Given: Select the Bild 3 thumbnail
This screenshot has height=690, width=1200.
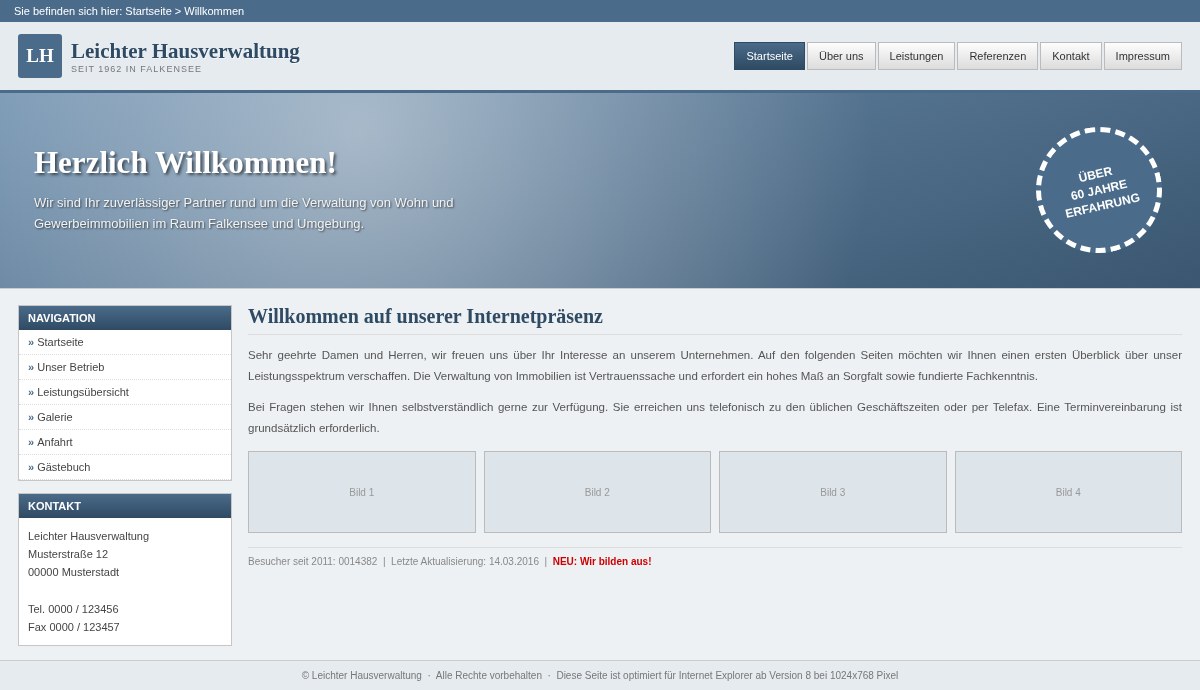Looking at the screenshot, I should point(833,492).
